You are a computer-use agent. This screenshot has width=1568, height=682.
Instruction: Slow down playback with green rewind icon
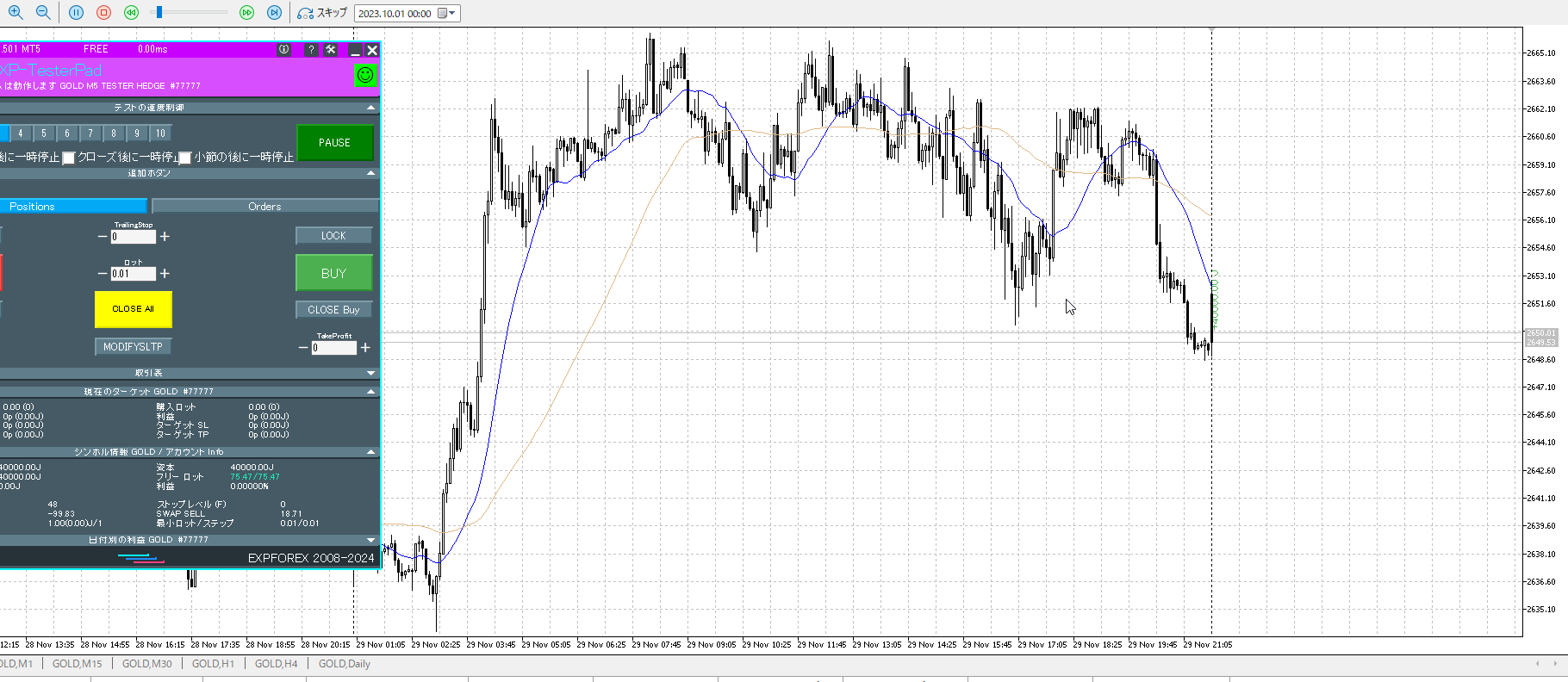pyautogui.click(x=131, y=13)
